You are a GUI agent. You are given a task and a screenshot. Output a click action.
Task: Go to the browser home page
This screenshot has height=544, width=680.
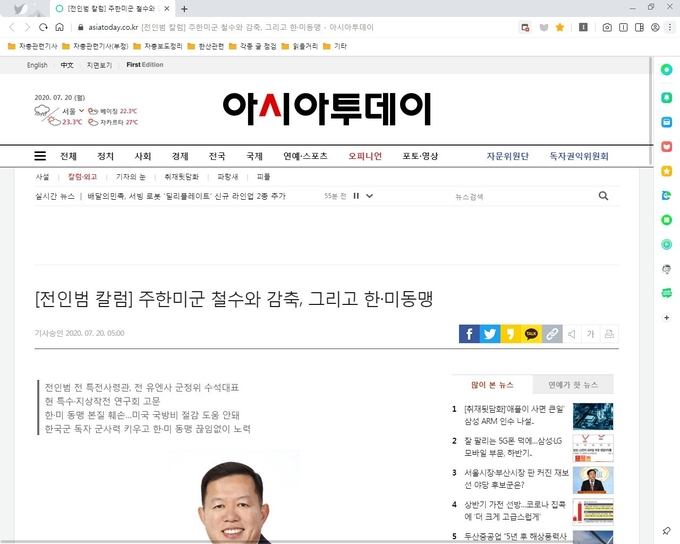(59, 27)
